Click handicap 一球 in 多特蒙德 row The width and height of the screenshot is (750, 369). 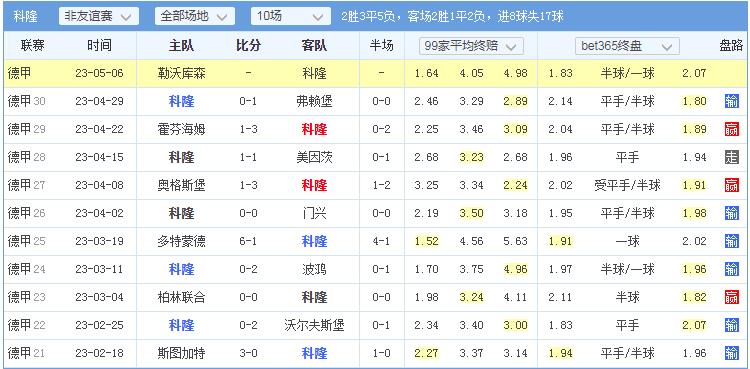[x=627, y=241]
